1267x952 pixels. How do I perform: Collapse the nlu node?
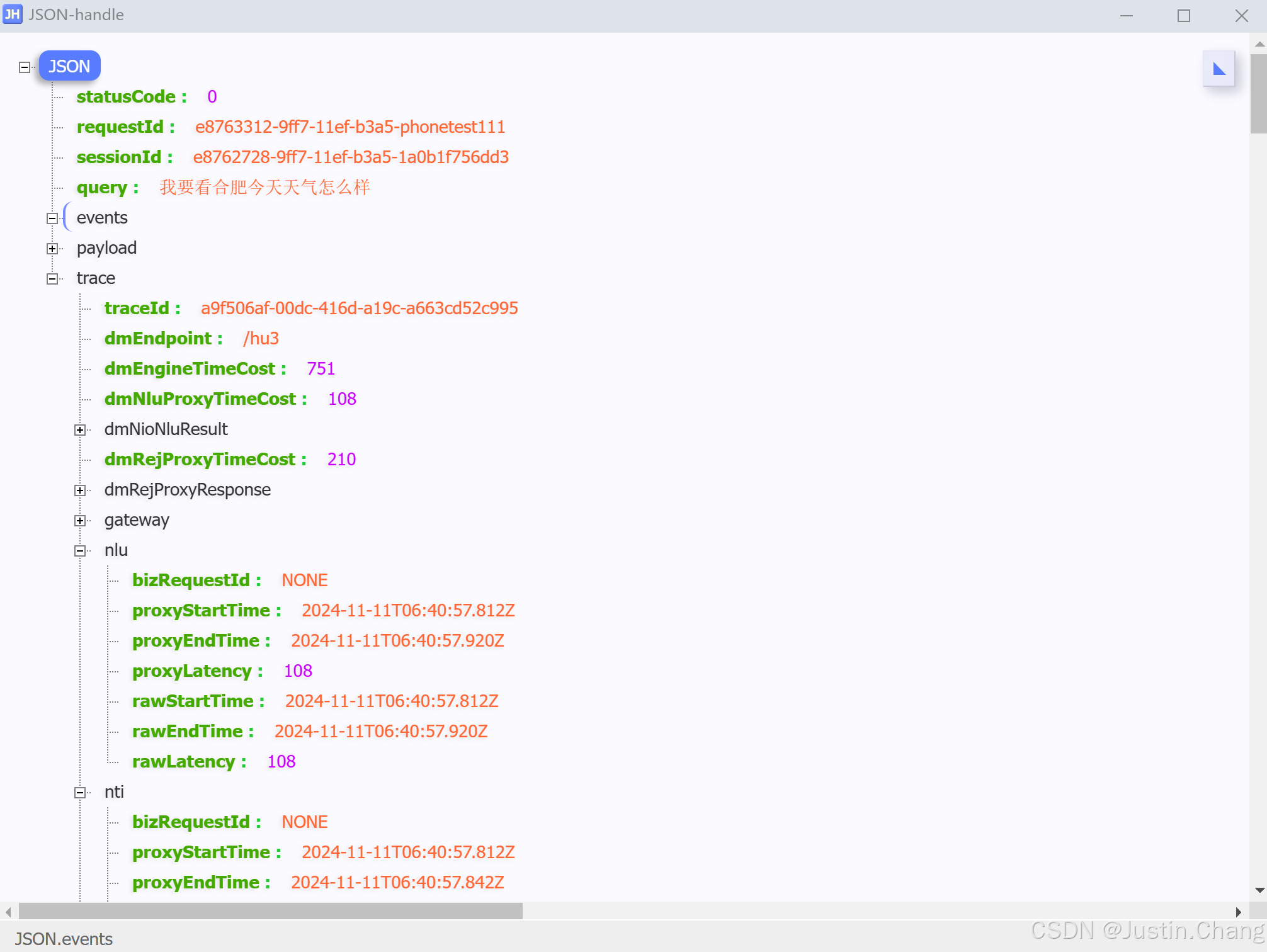(x=80, y=551)
